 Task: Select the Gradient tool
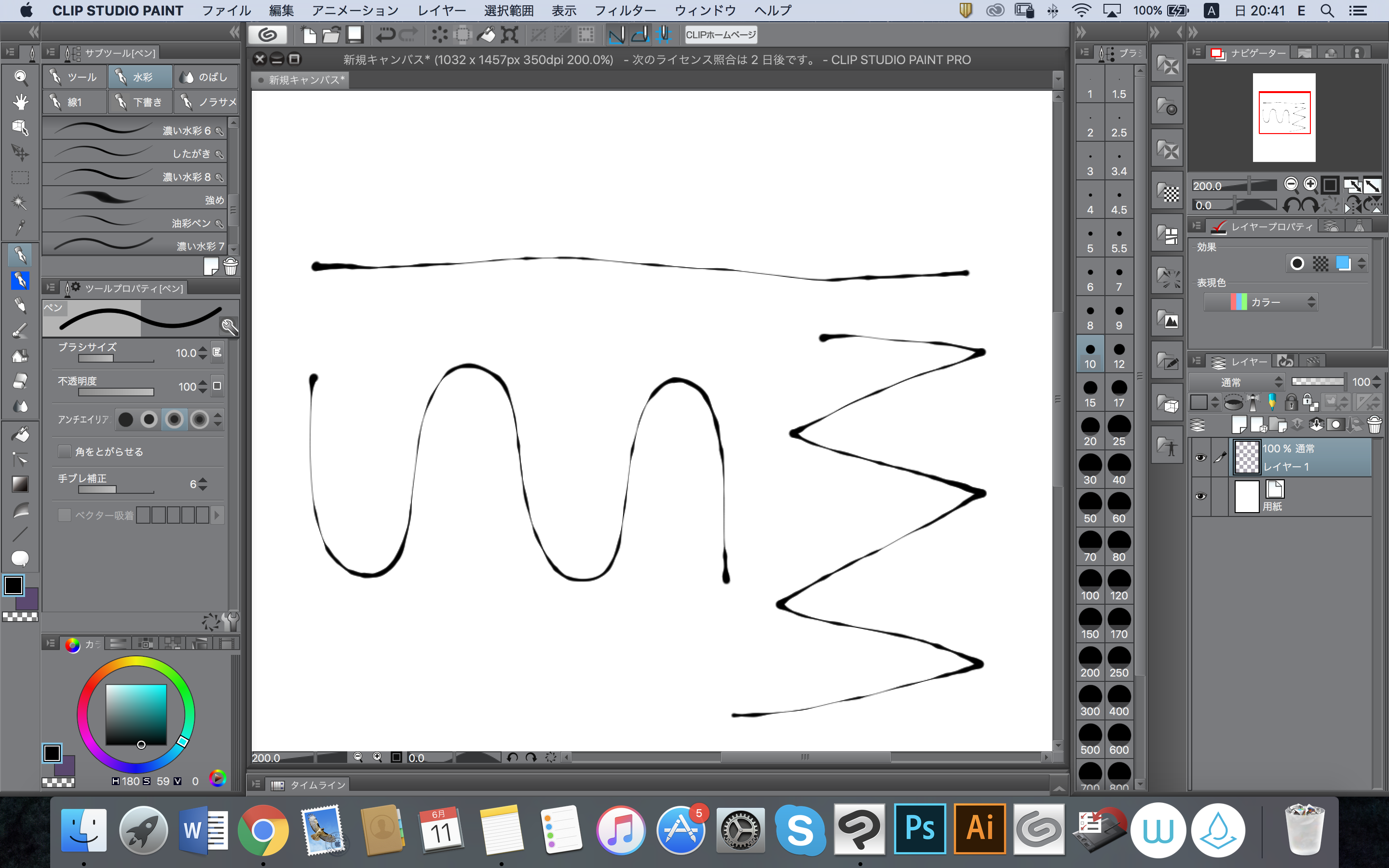(20, 484)
